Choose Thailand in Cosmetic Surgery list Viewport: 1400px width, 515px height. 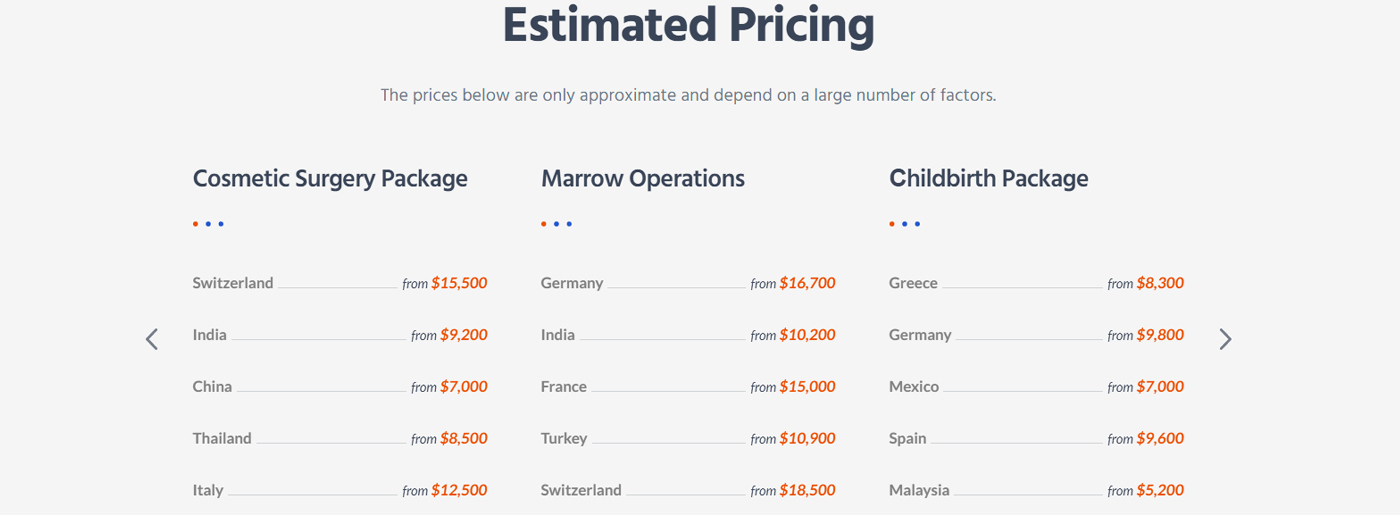point(222,438)
